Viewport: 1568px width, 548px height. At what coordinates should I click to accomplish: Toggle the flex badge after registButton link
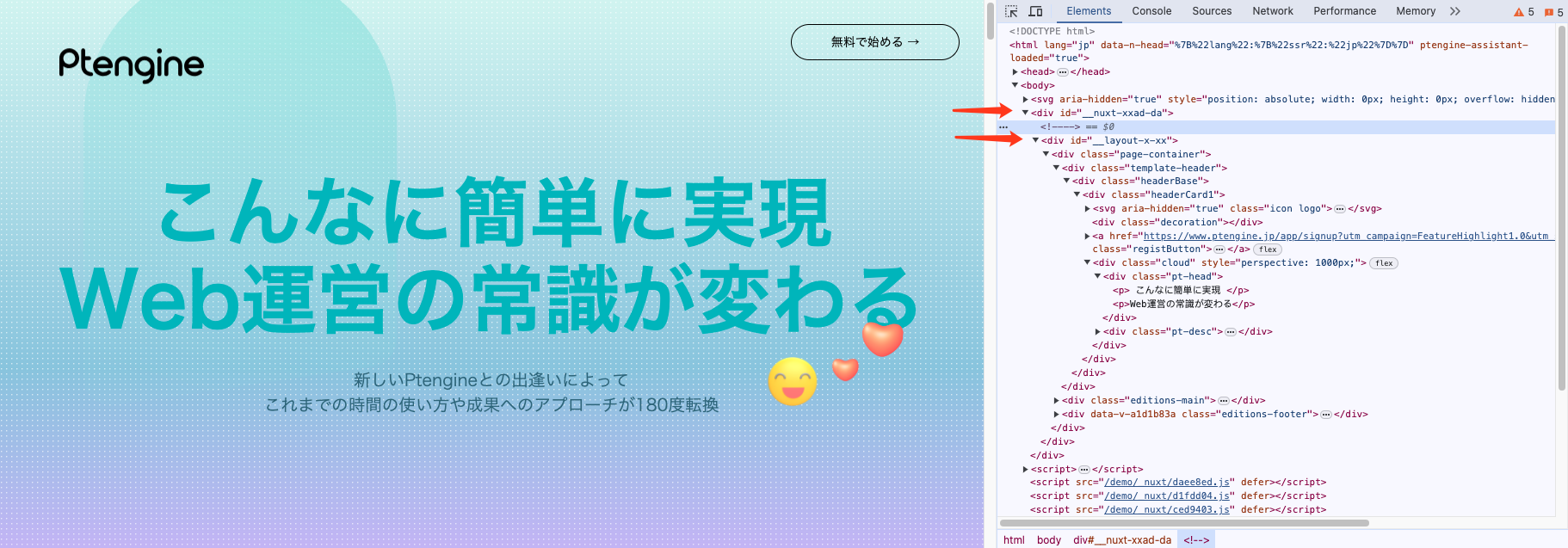pos(1268,249)
